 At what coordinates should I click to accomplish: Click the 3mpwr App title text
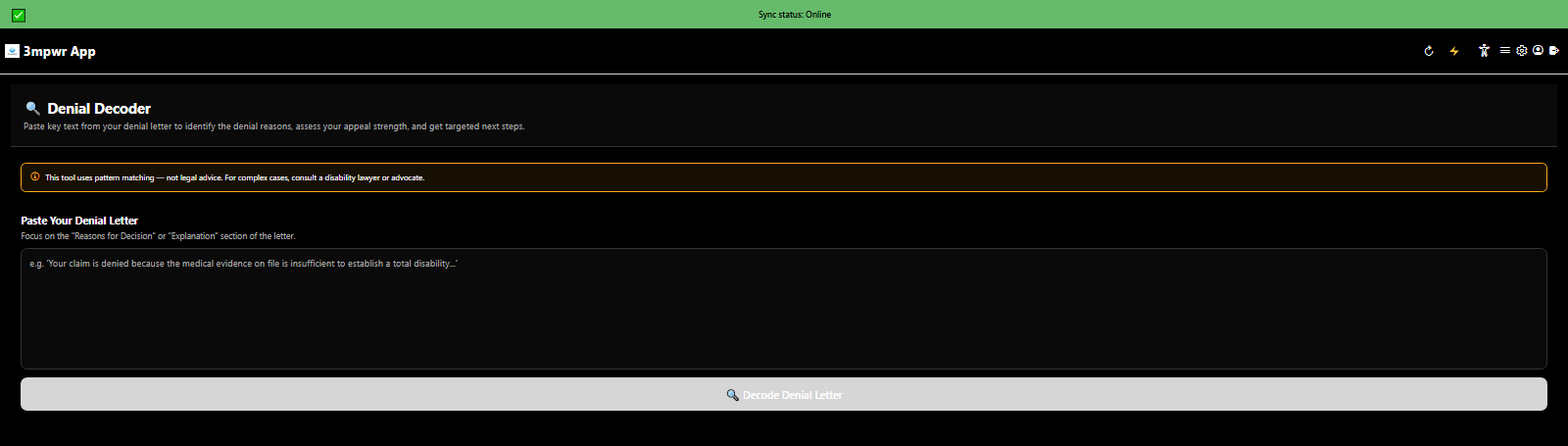(60, 51)
